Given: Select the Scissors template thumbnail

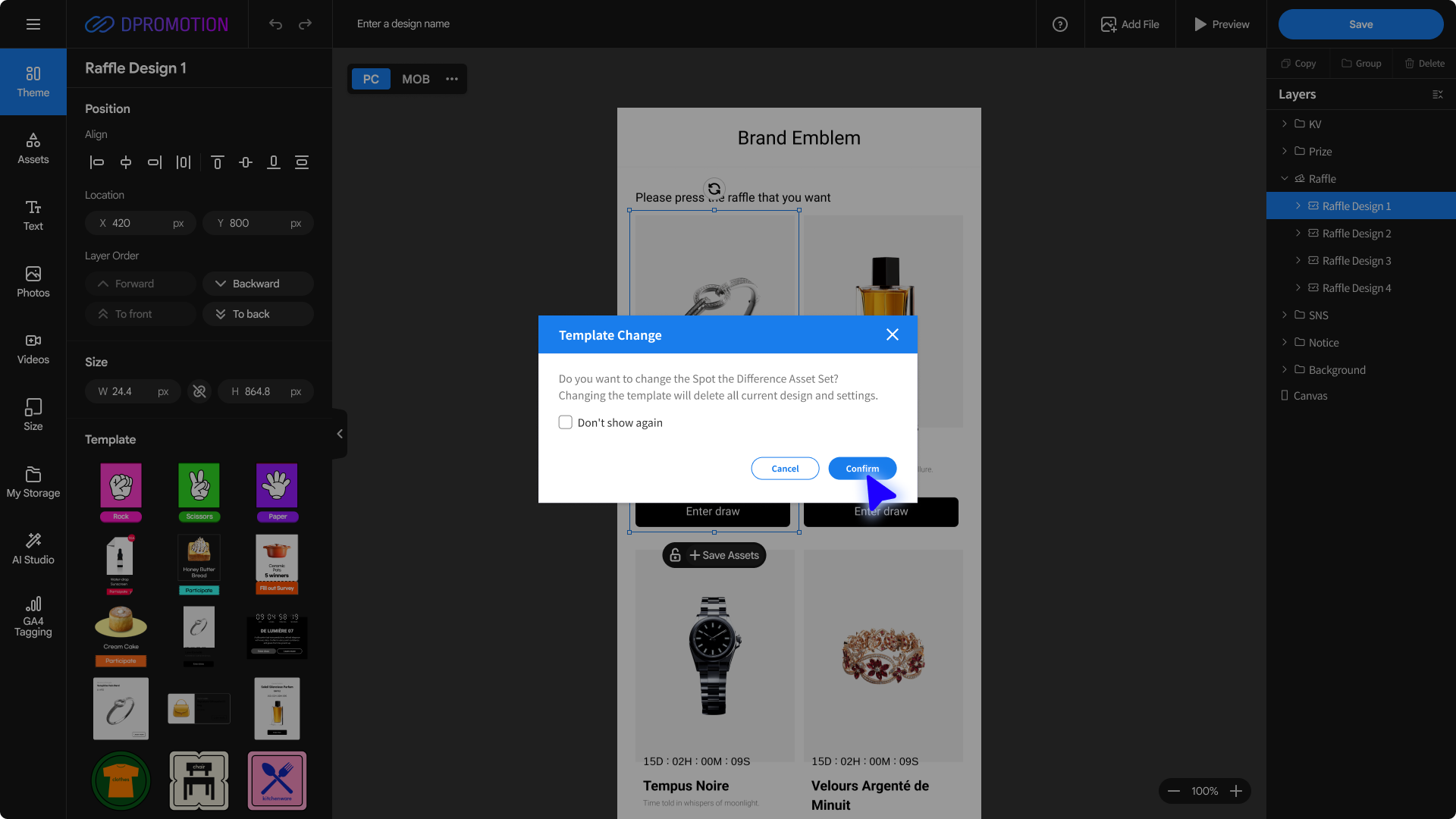Looking at the screenshot, I should tap(199, 491).
